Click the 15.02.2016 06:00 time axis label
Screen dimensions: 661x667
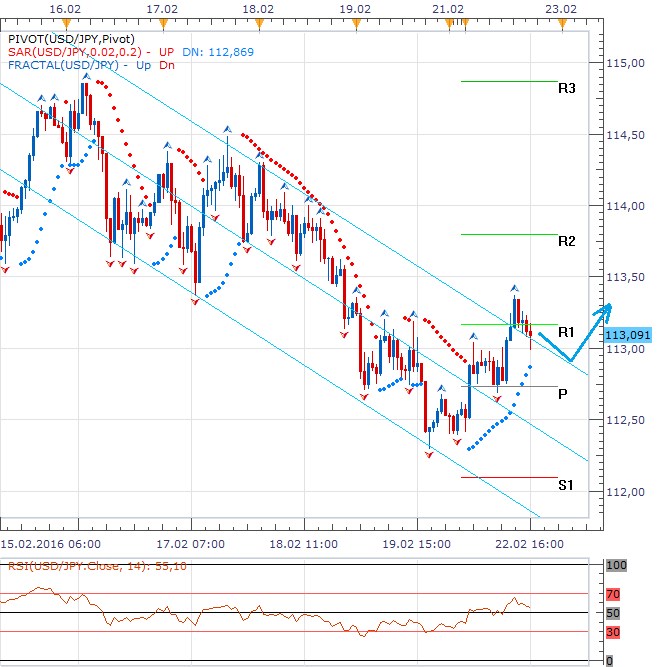50,544
